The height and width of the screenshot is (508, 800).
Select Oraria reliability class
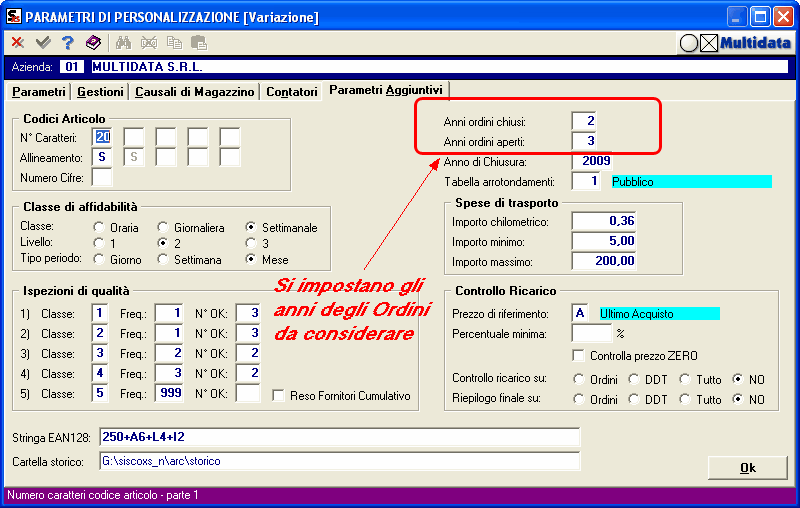tap(99, 227)
